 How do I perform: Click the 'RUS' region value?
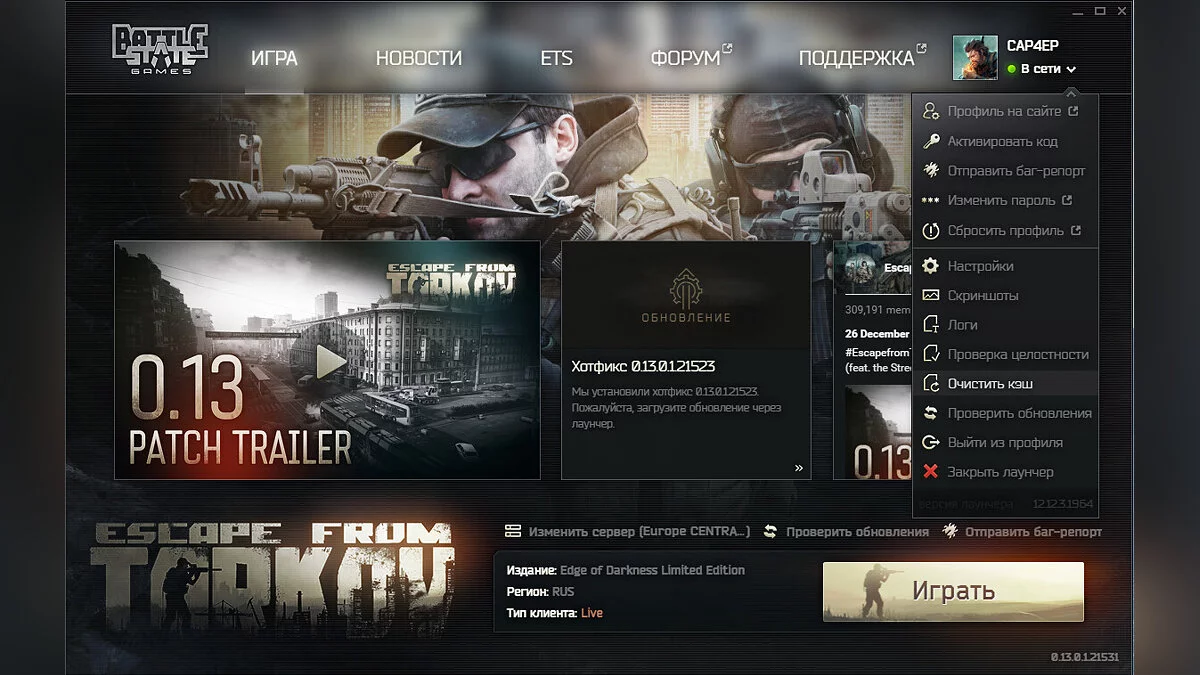coord(564,591)
